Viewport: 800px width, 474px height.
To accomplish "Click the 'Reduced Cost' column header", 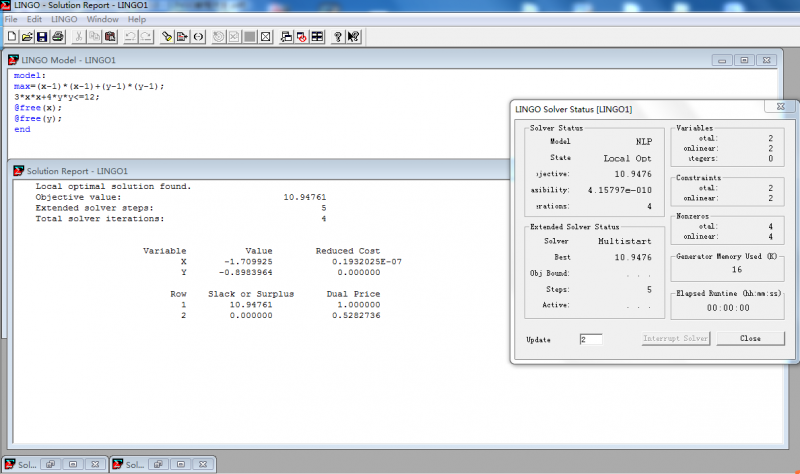I will 348,251.
